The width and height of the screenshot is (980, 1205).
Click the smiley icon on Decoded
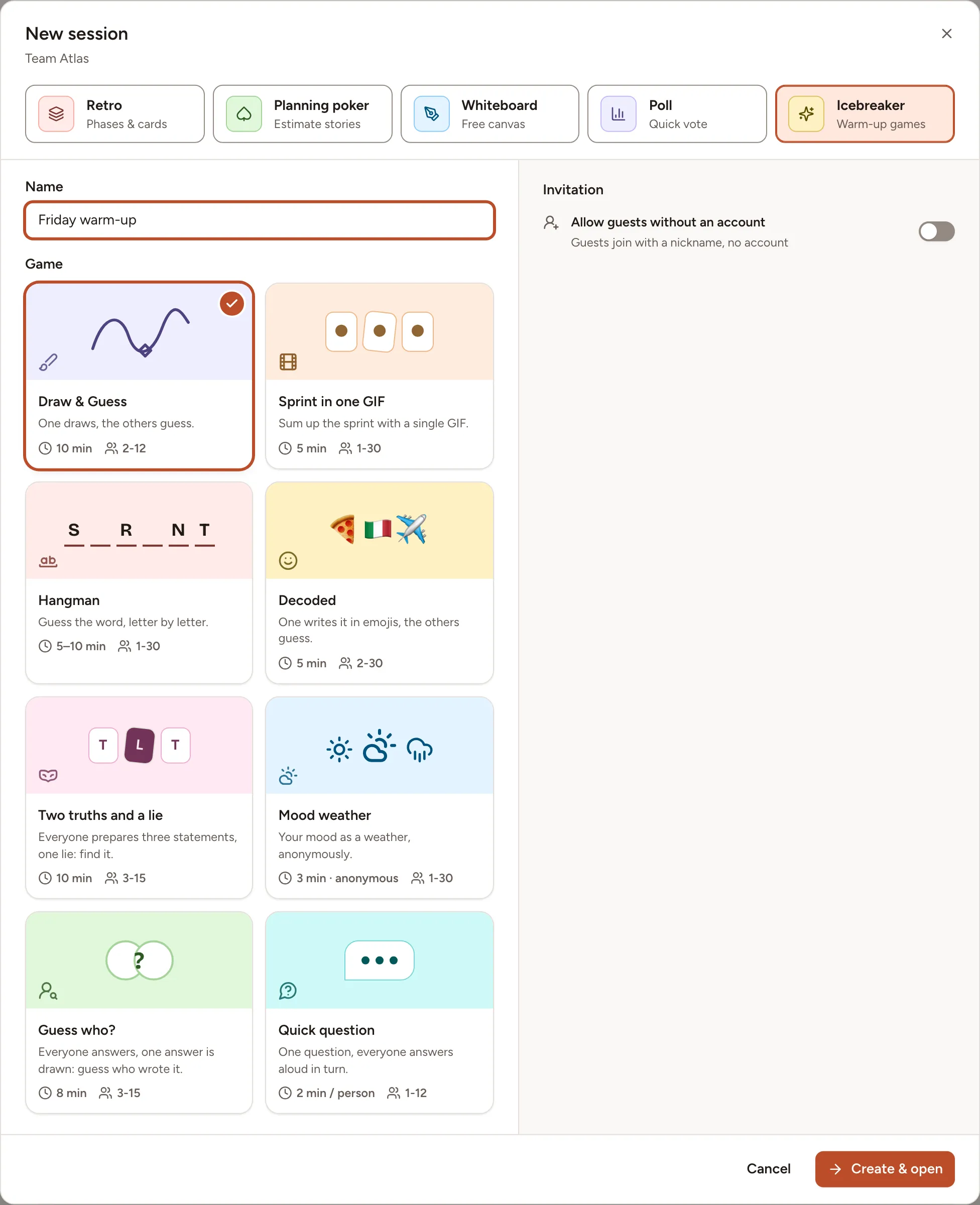[x=288, y=560]
